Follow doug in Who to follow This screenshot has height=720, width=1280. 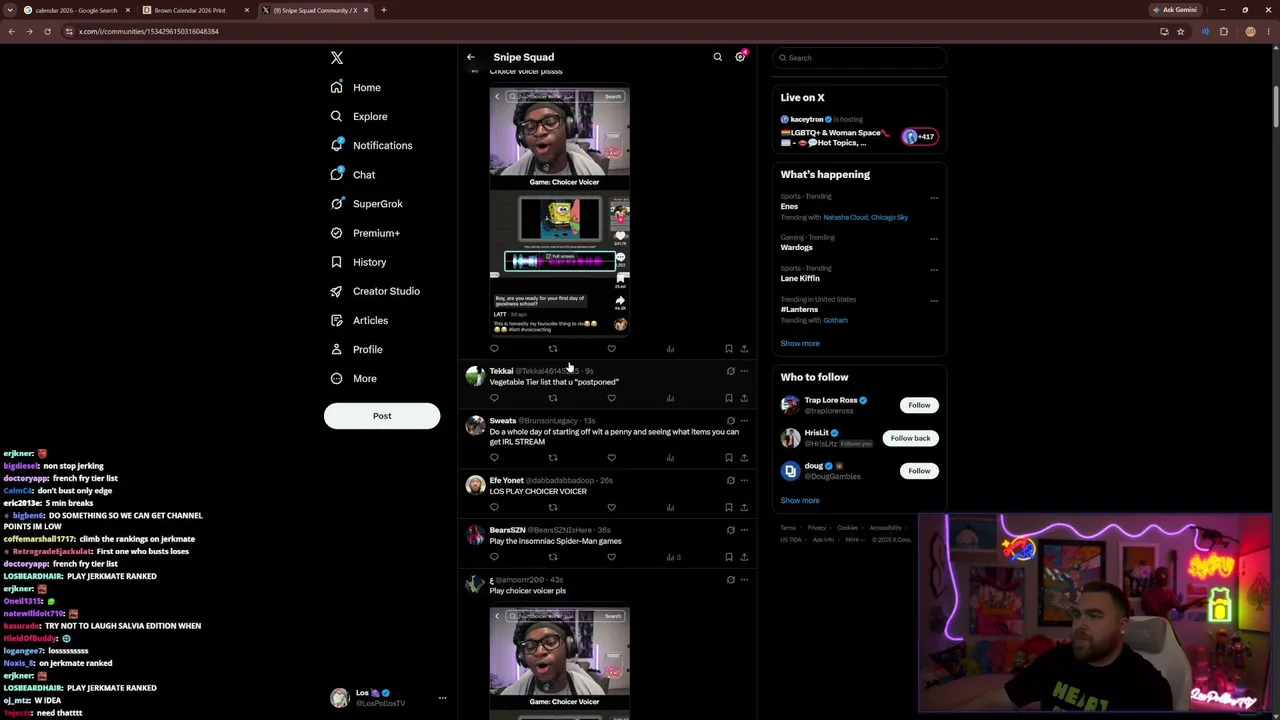coord(919,471)
